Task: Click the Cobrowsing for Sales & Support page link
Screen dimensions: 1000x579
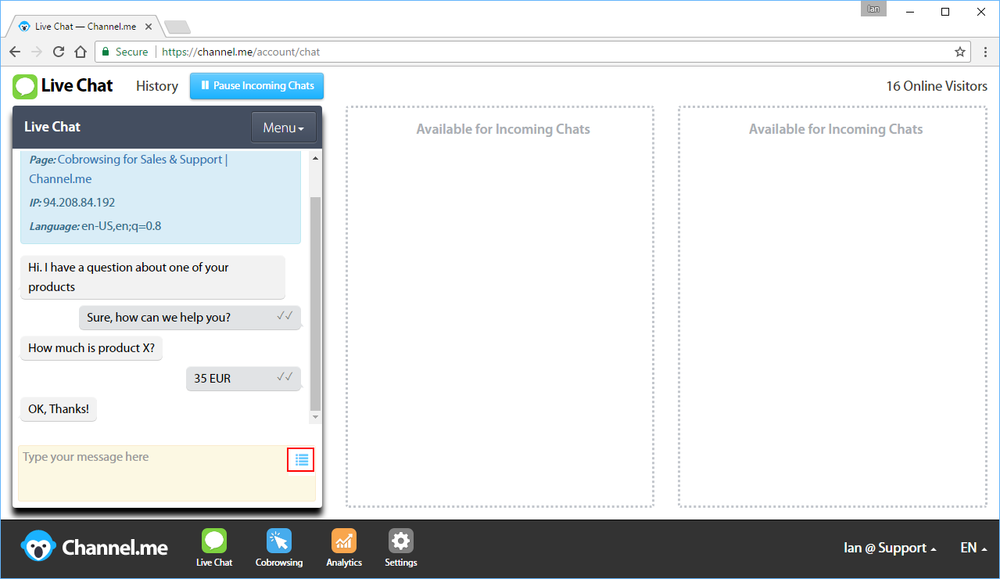Action: pyautogui.click(x=142, y=160)
